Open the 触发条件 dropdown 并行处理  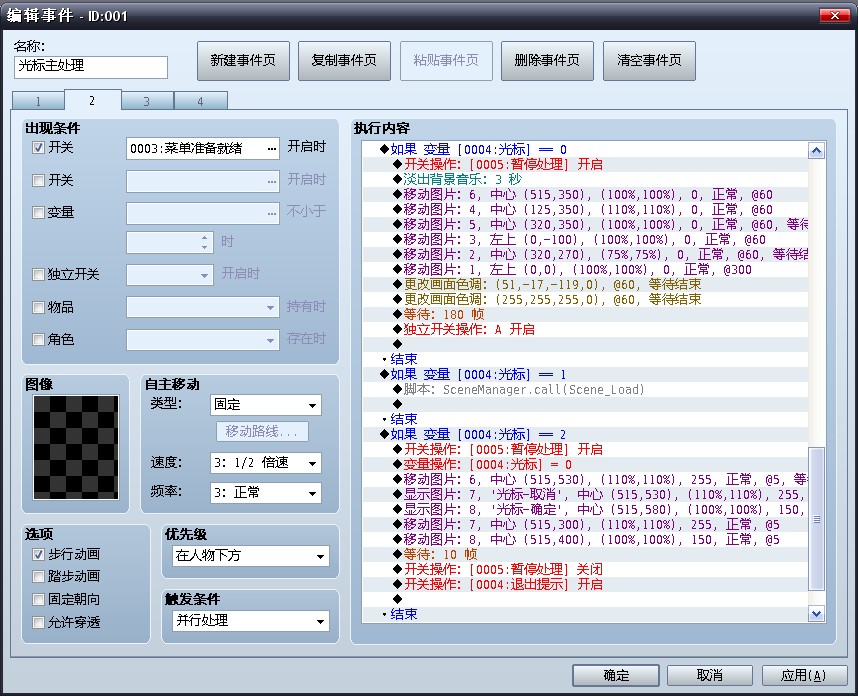251,620
